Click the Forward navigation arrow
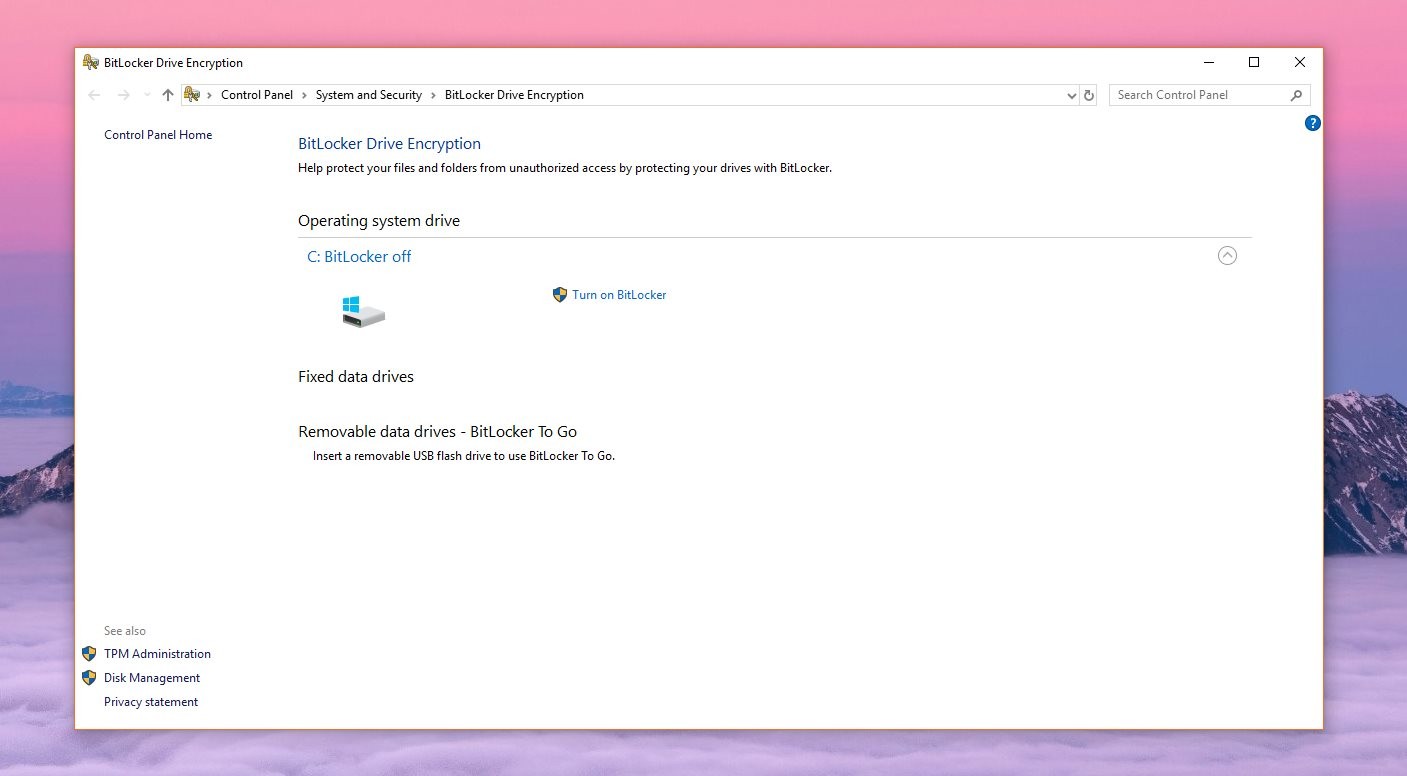Viewport: 1407px width, 776px height. [x=124, y=95]
